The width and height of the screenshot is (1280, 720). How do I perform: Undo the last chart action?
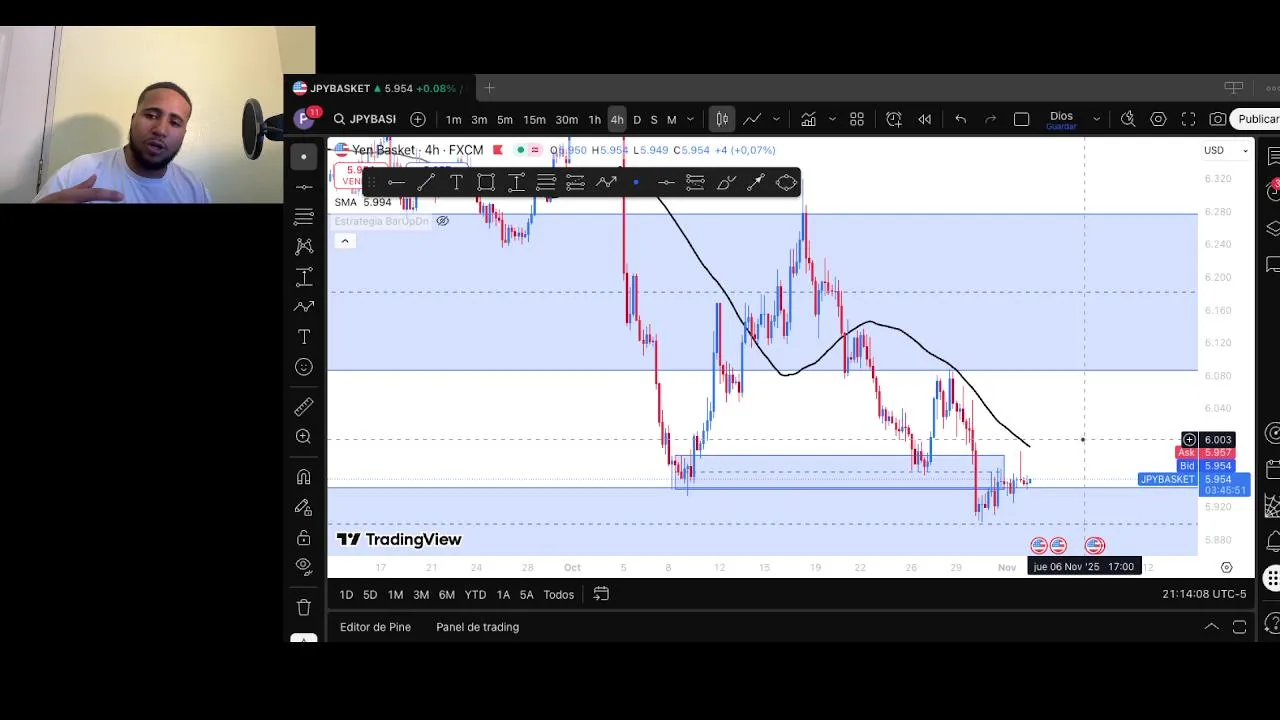click(x=960, y=119)
